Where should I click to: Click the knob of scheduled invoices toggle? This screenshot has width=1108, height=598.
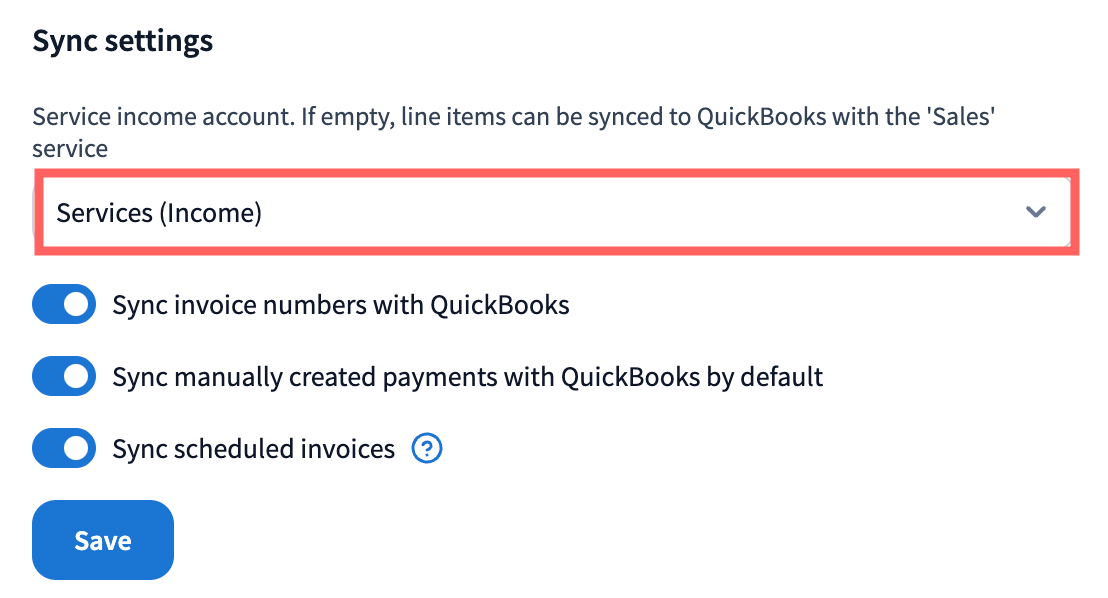tap(77, 449)
